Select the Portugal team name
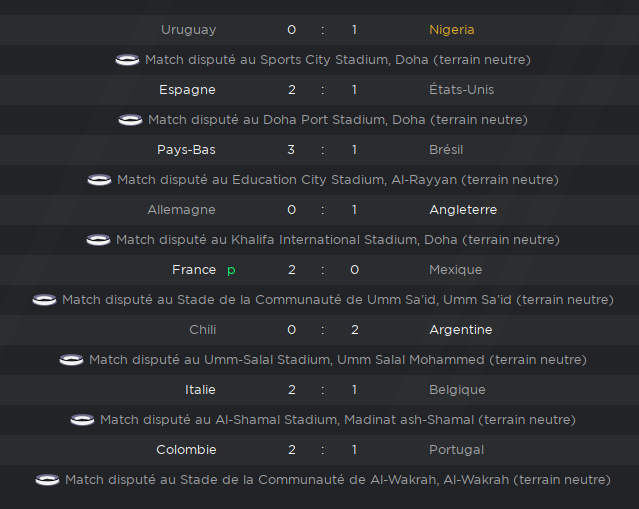The width and height of the screenshot is (639, 509). [456, 450]
